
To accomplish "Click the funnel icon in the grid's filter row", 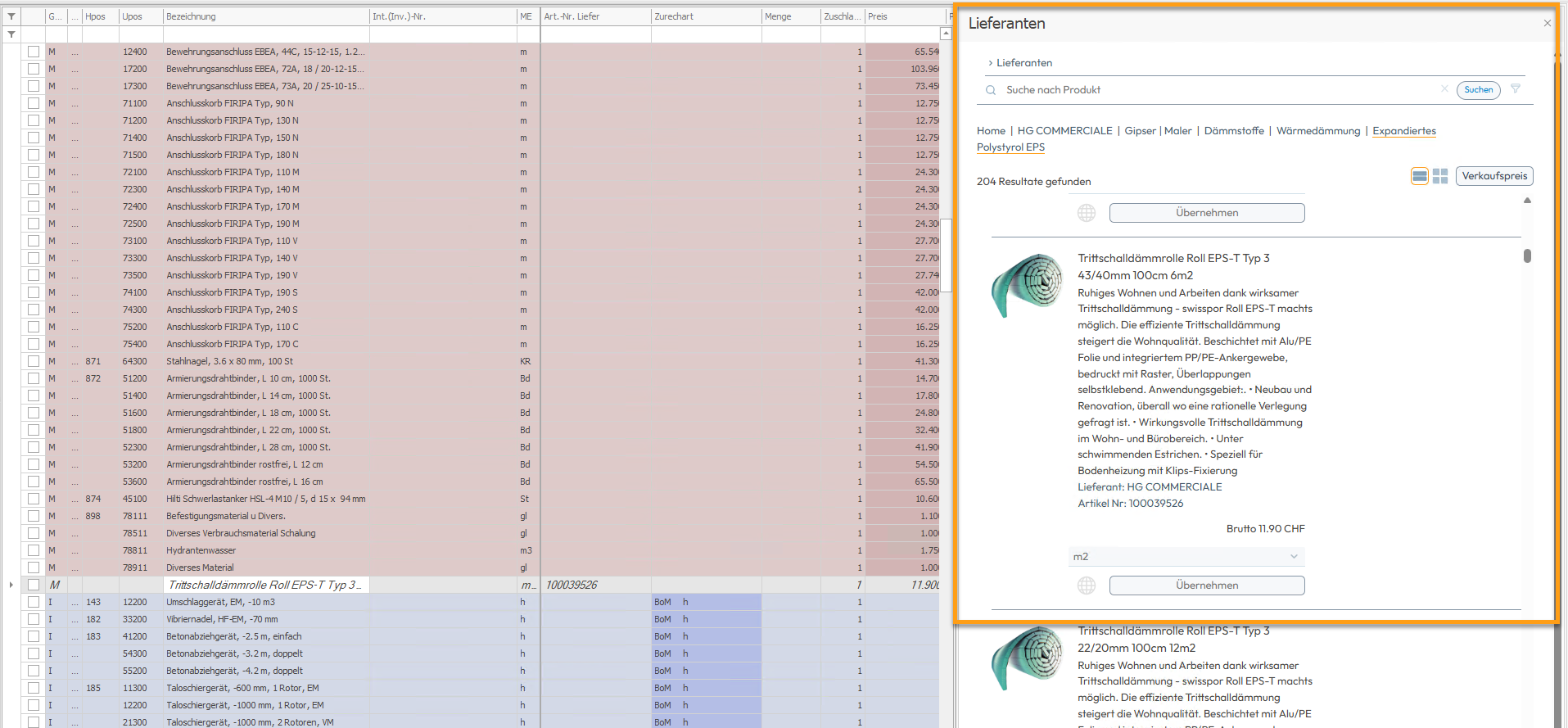I will 11,34.
